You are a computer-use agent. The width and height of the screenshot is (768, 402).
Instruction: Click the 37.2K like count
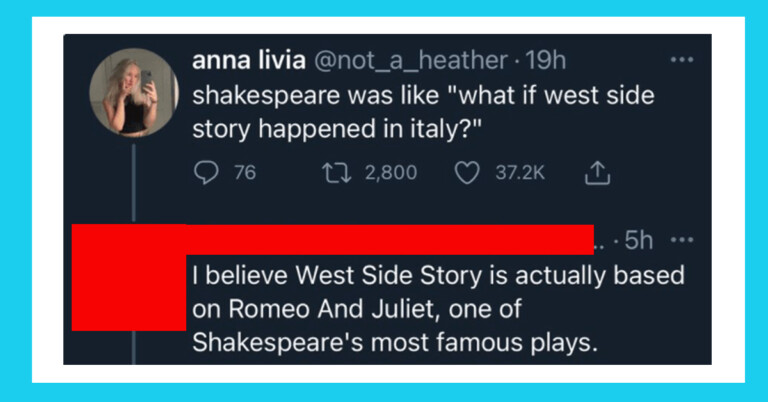[522, 173]
